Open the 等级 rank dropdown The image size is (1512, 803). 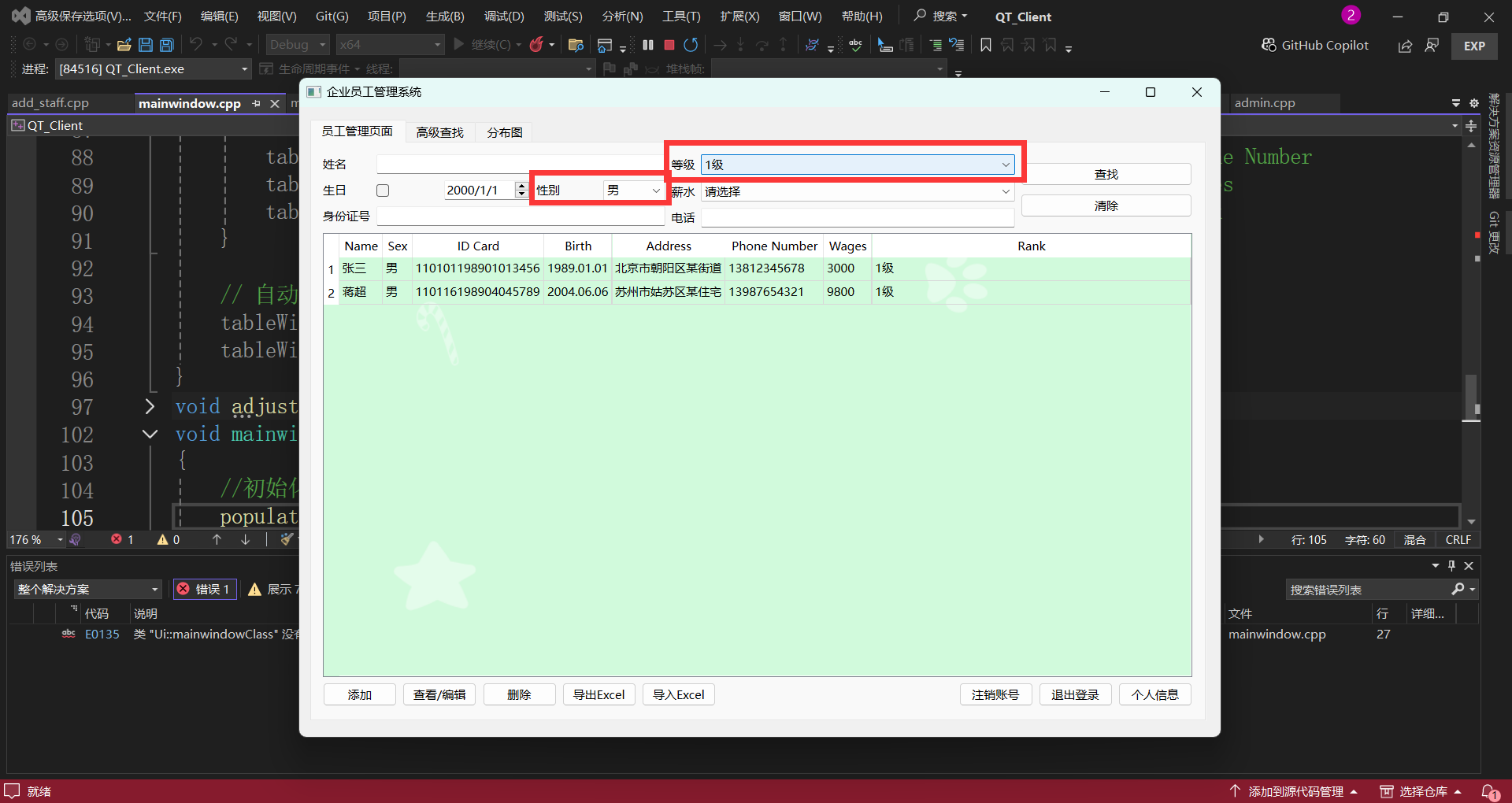tap(857, 165)
